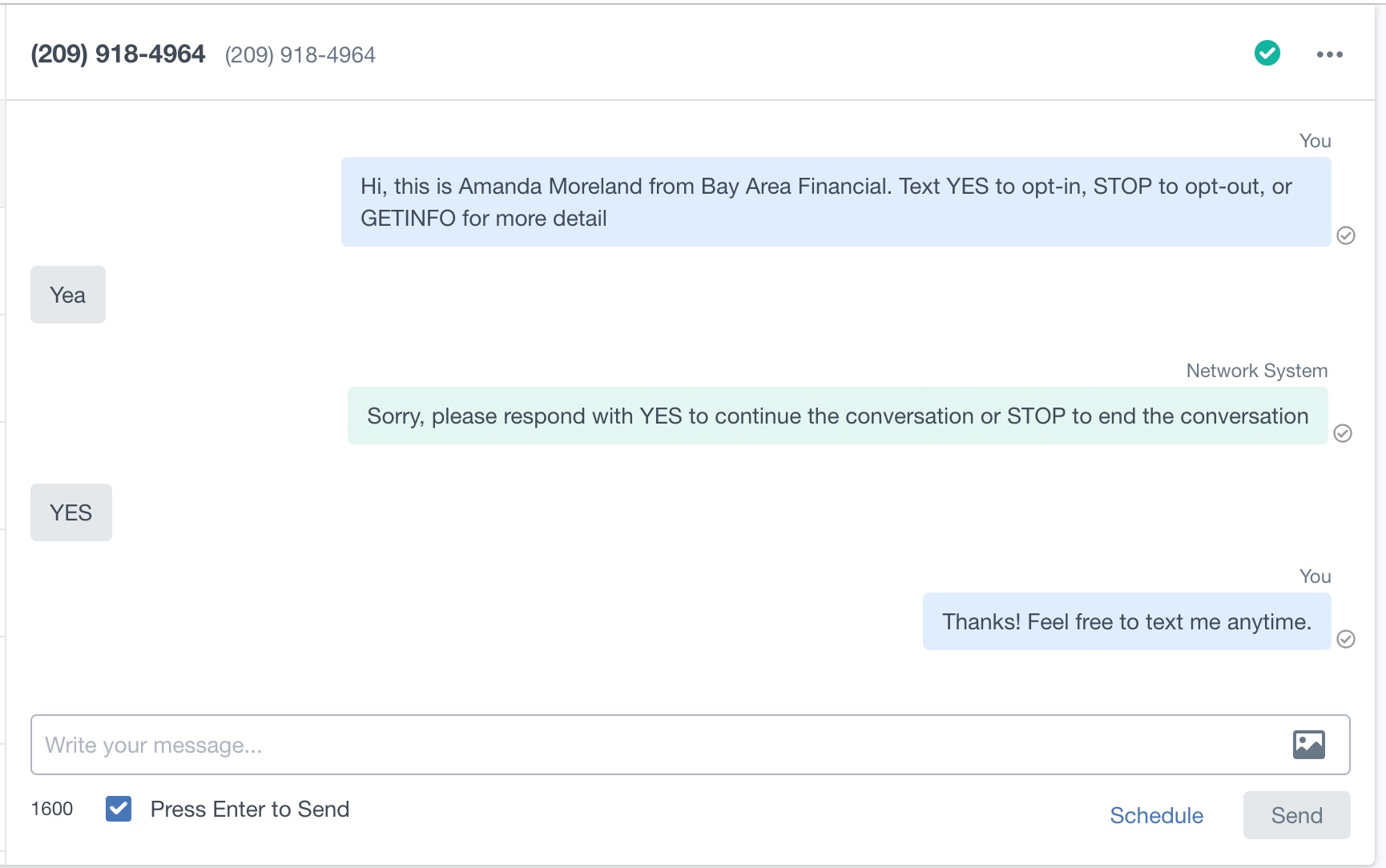Select the incoming Yea message bubble
This screenshot has width=1386, height=868.
click(x=68, y=295)
